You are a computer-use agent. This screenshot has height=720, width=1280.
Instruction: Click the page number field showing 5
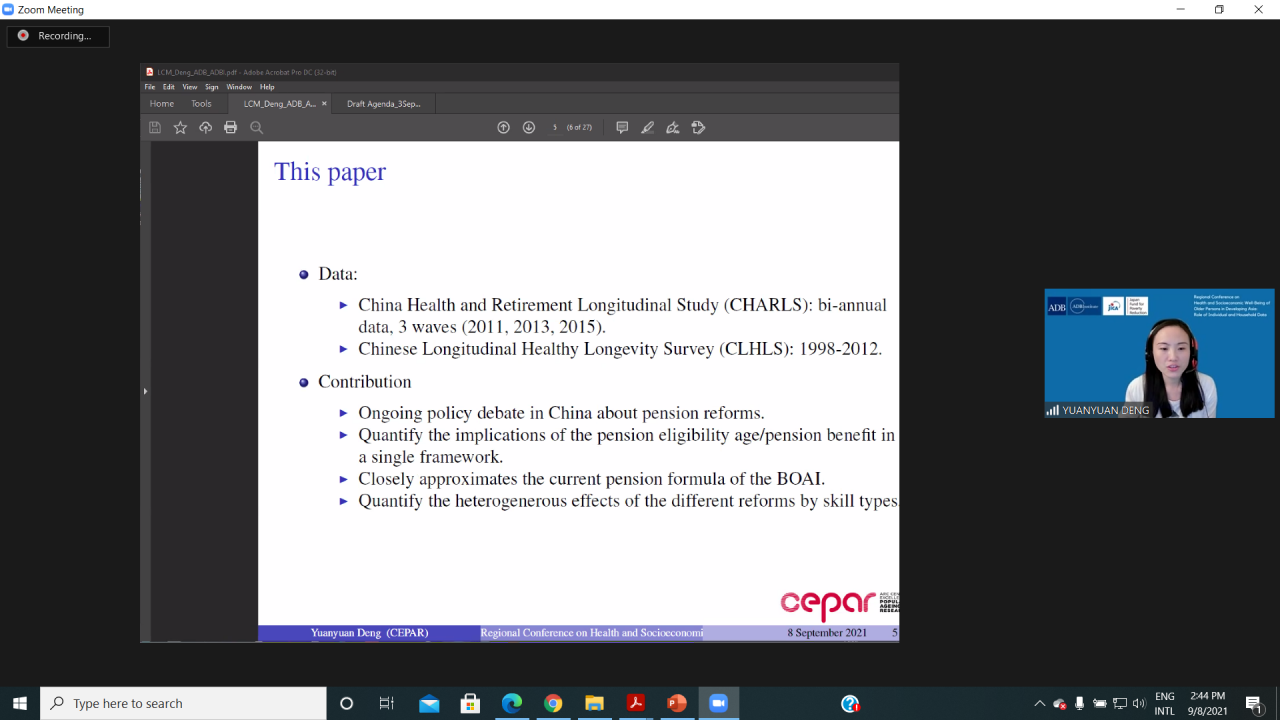555,127
